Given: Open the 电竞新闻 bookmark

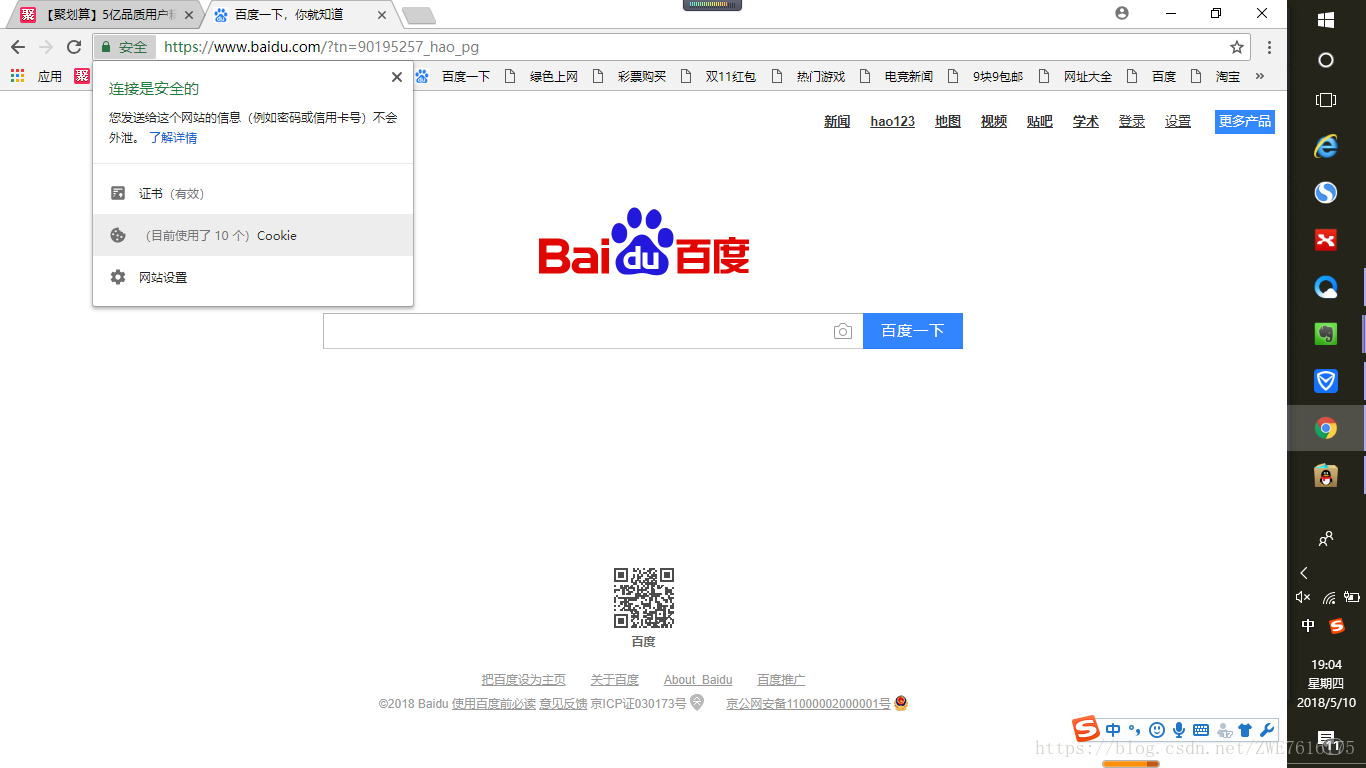Looking at the screenshot, I should (896, 76).
